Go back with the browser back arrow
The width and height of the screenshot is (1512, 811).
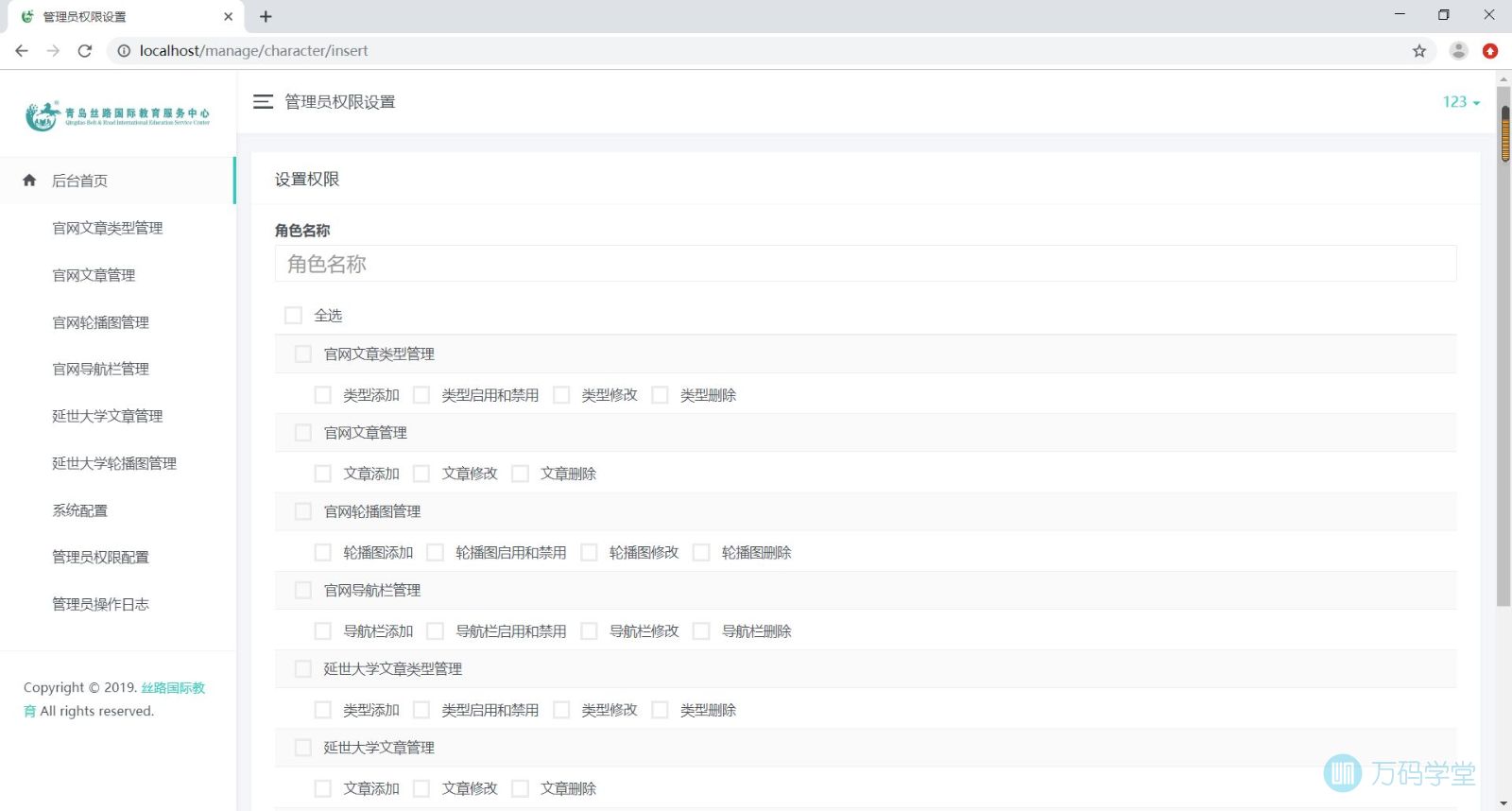pos(22,51)
